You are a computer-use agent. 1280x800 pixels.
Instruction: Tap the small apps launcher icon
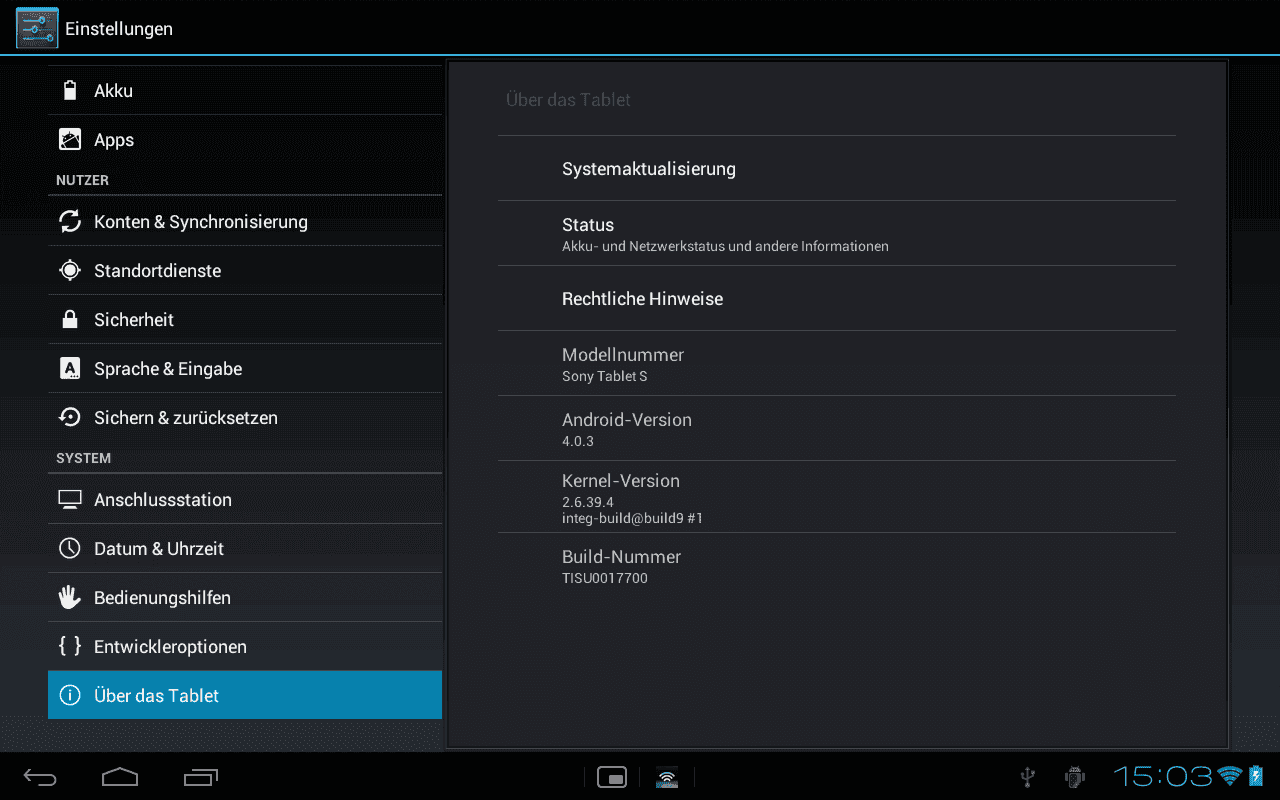612,777
